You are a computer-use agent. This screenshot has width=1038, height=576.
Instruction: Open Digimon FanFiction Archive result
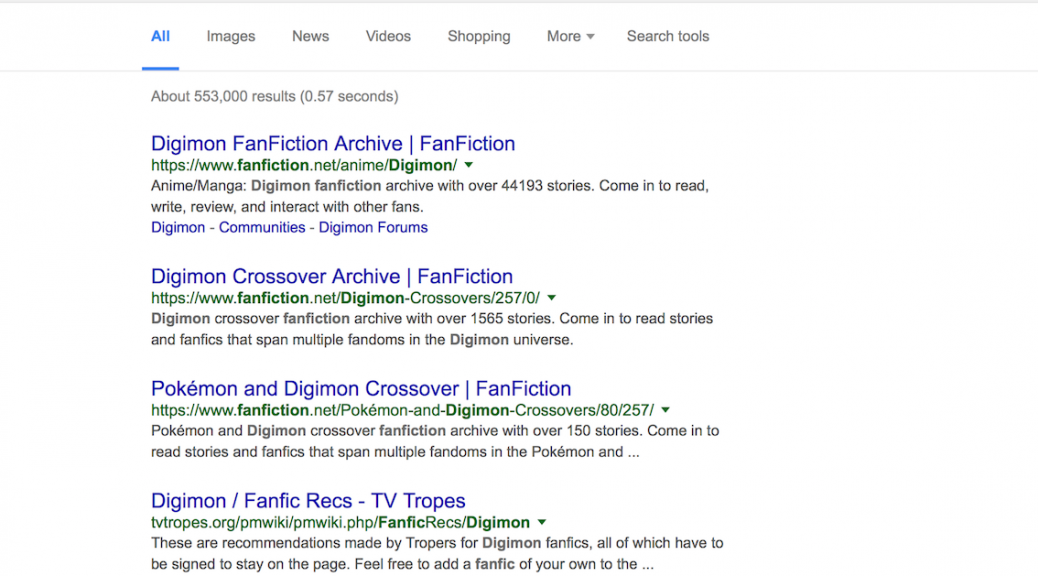(333, 143)
